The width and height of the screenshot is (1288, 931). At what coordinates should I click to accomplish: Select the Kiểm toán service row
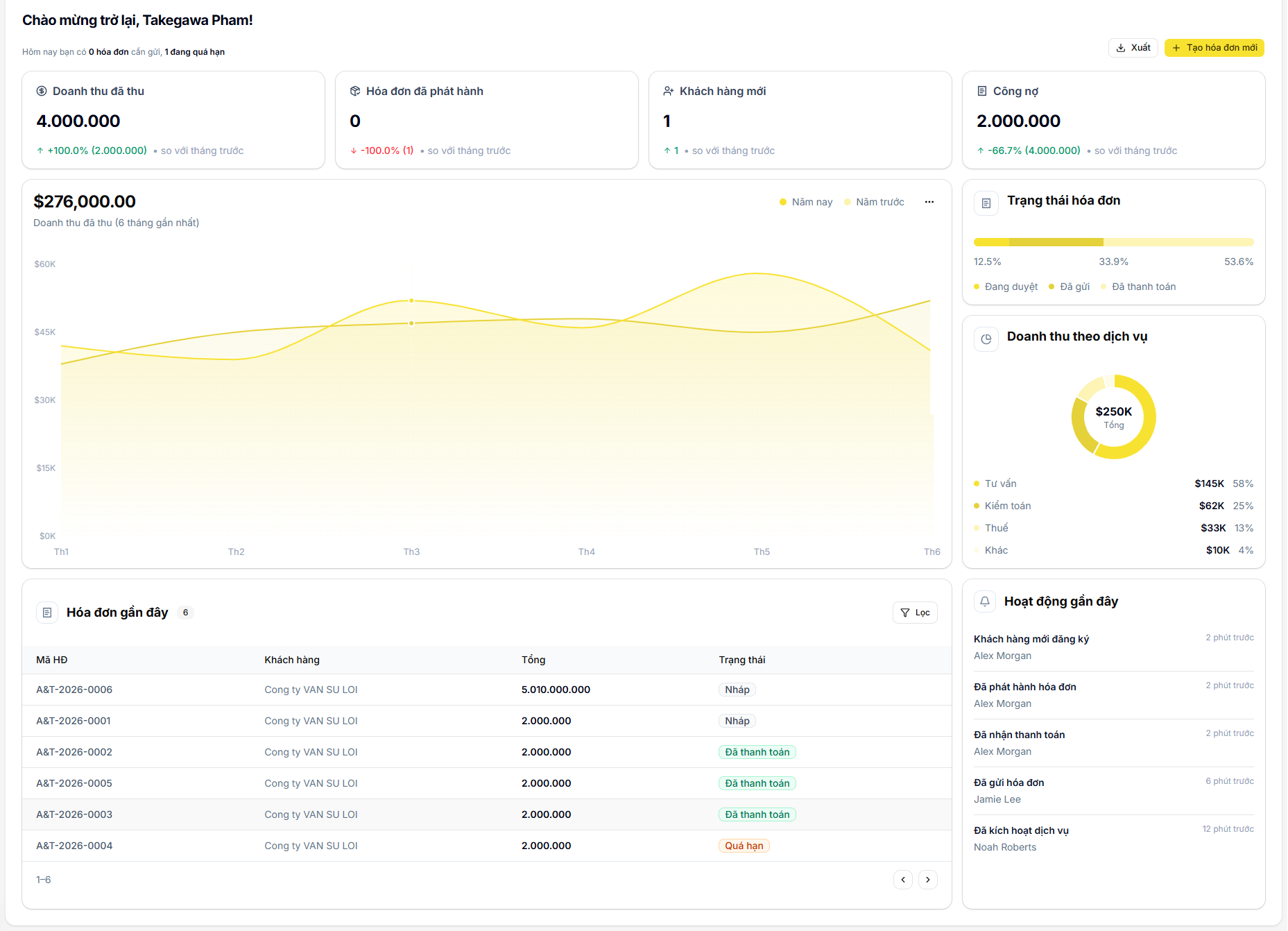[1113, 506]
